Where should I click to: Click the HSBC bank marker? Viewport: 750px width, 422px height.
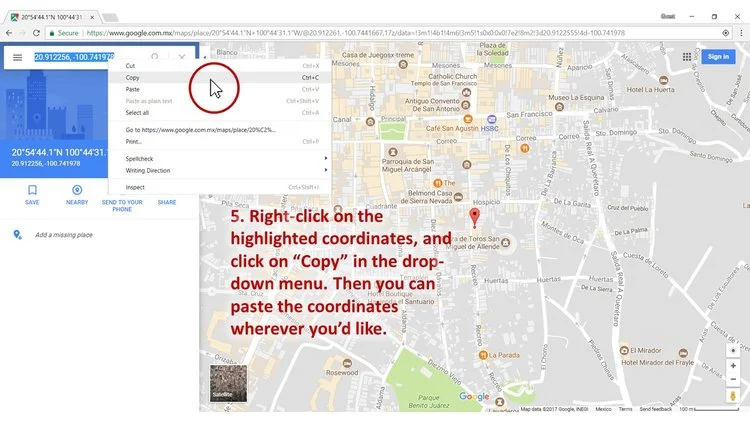(491, 119)
